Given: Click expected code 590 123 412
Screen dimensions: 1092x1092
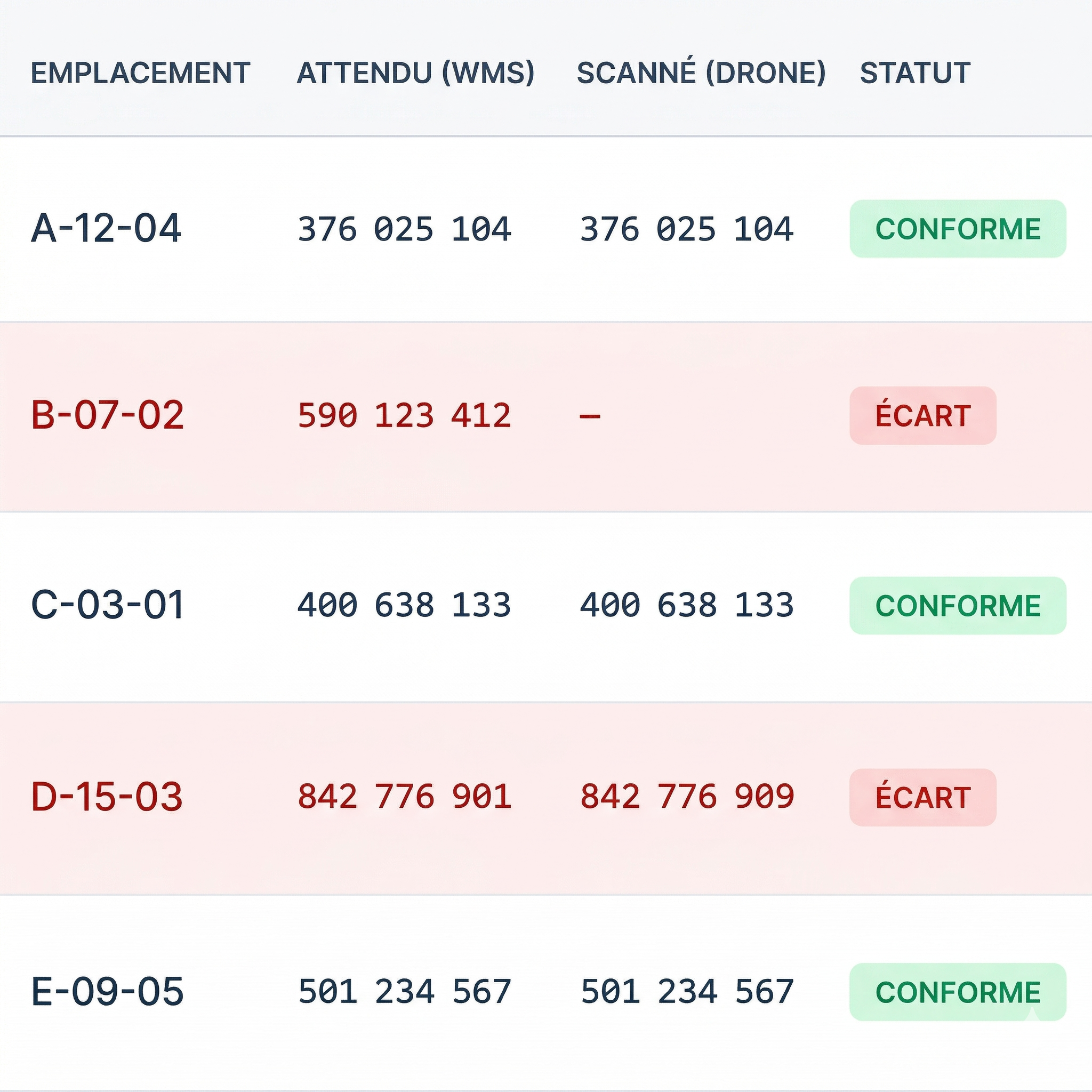Looking at the screenshot, I should point(404,415).
